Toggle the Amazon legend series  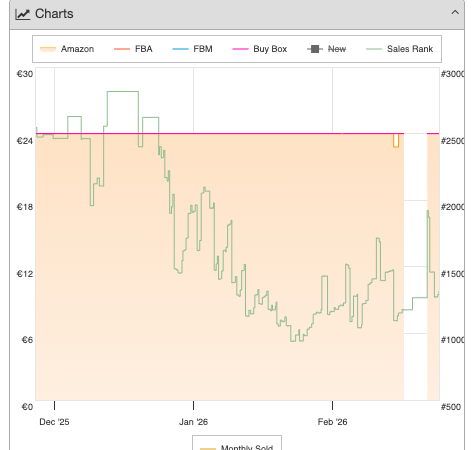tap(67, 49)
